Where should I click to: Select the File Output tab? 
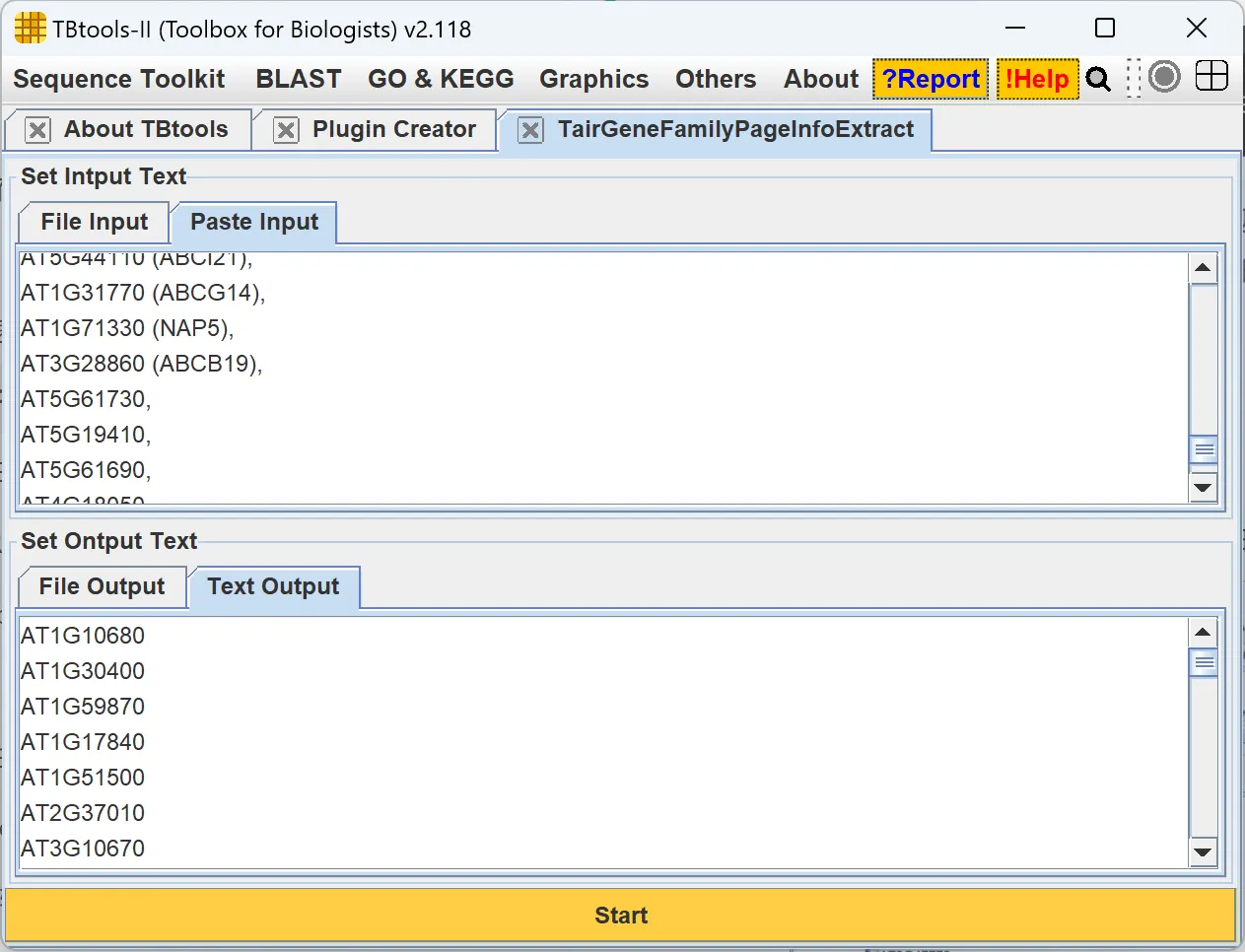103,587
